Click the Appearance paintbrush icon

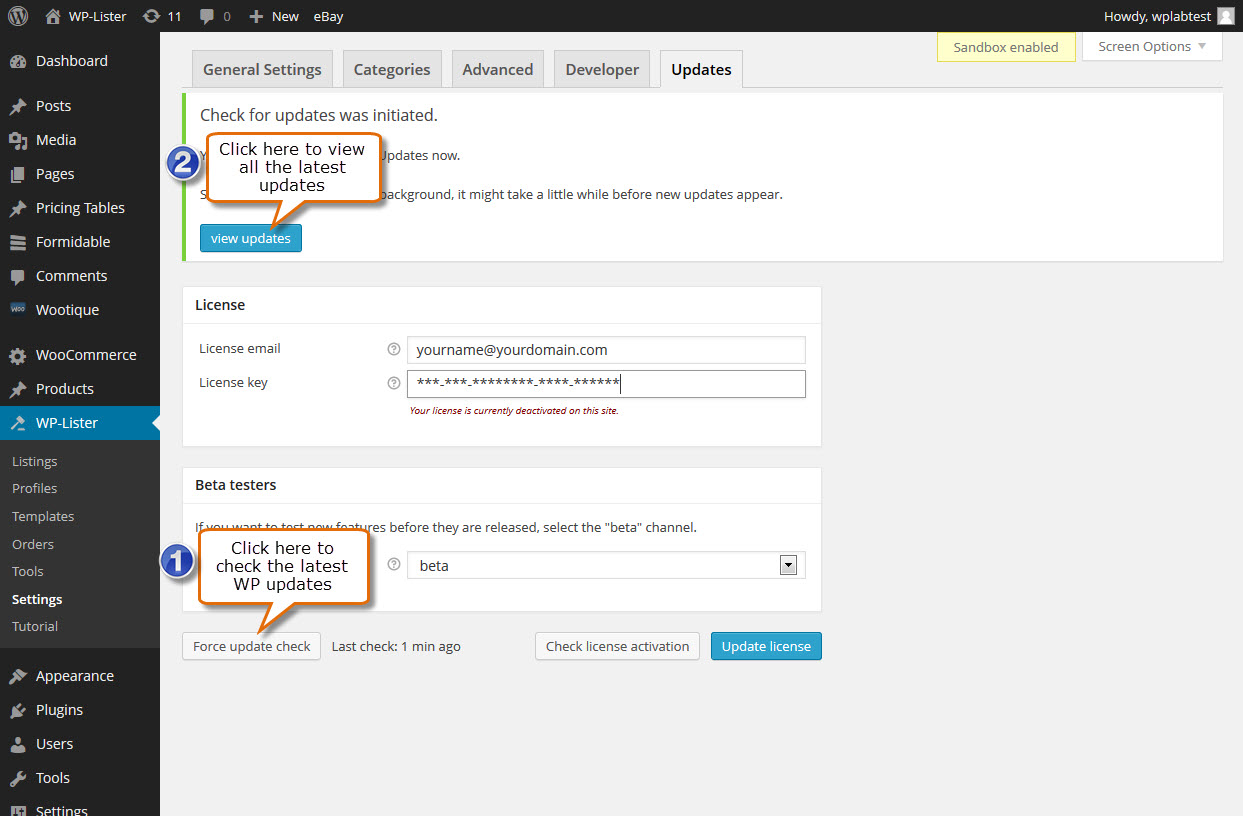click(18, 676)
